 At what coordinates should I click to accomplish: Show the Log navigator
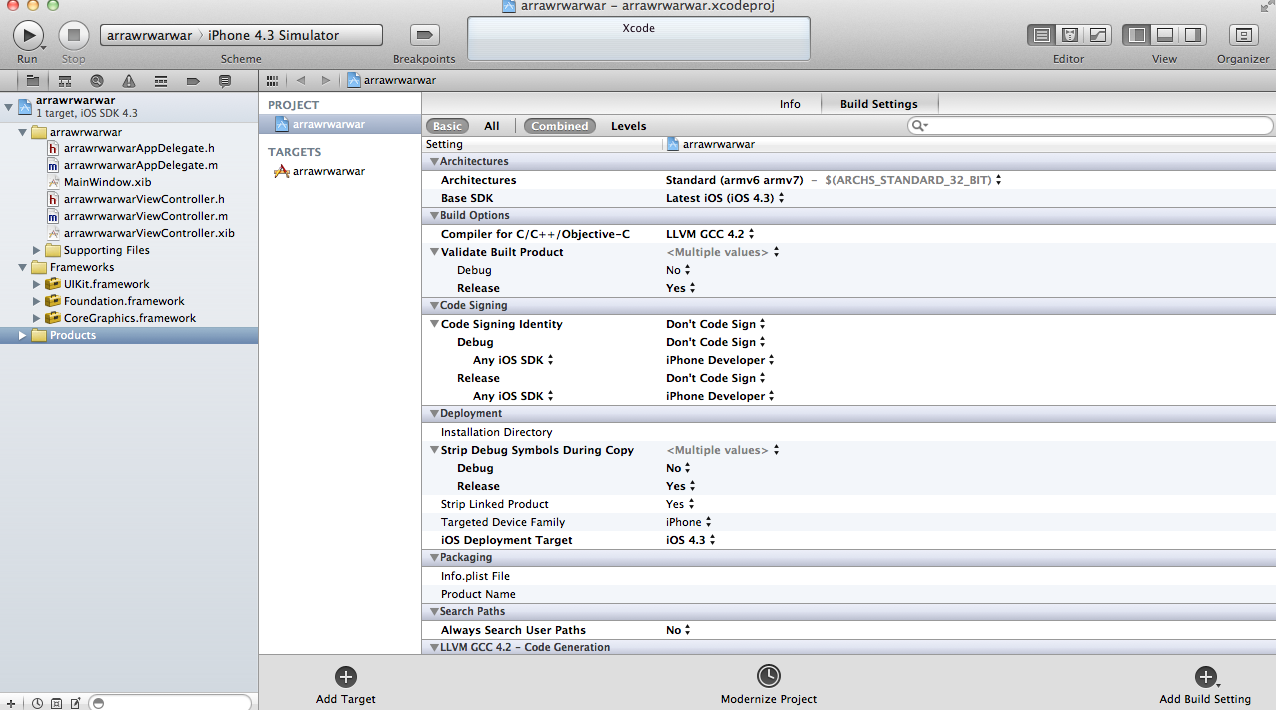225,80
